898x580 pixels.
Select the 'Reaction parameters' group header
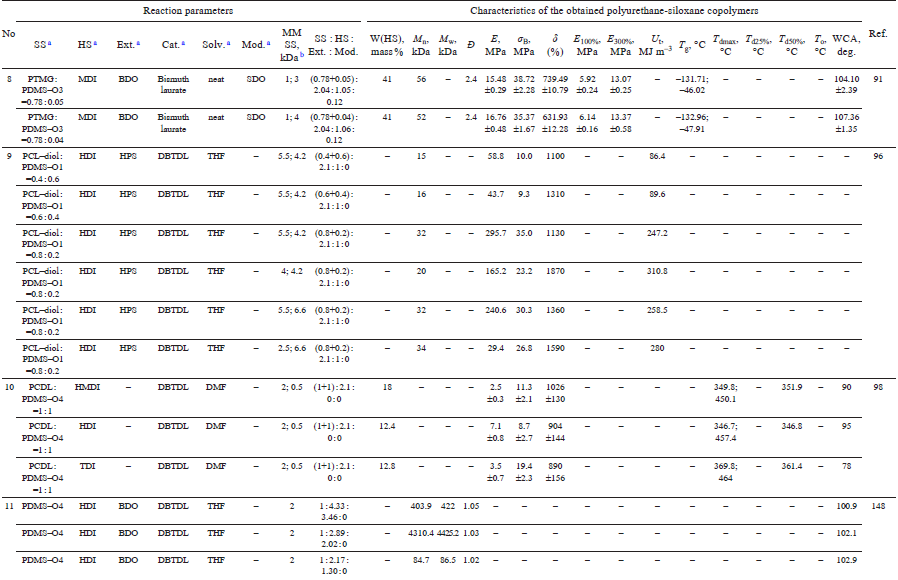[x=188, y=11]
